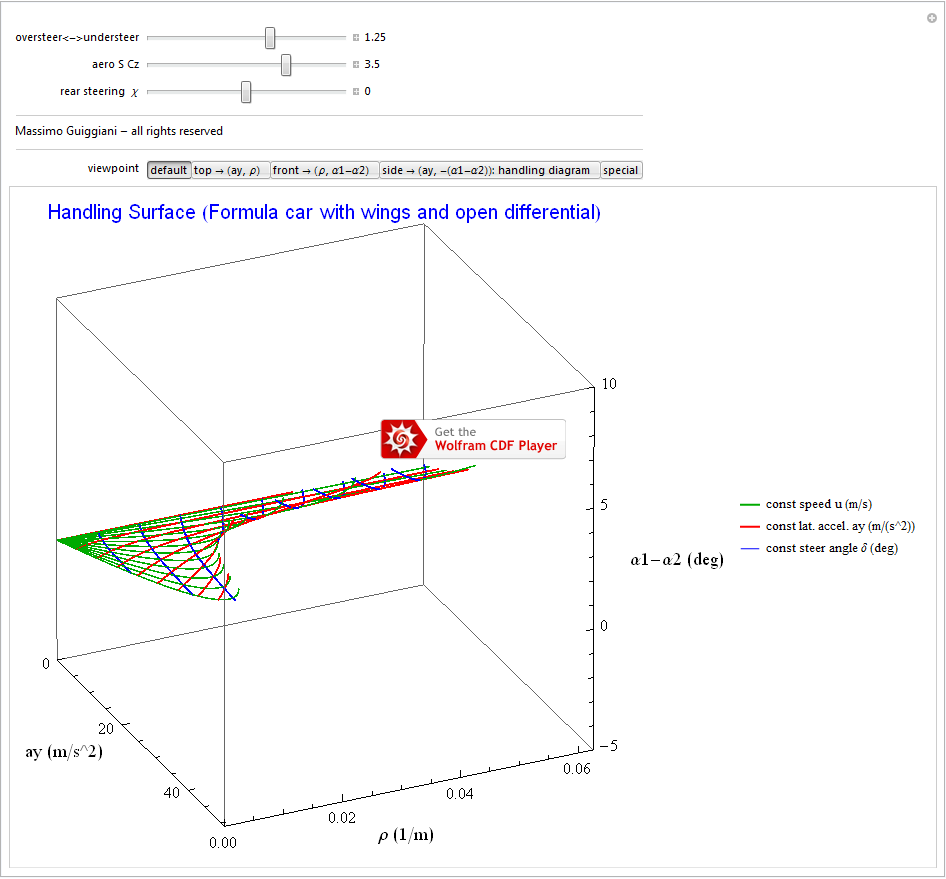Click the const lat. accel. ay legend entry
The height and width of the screenshot is (879, 946).
coord(840,526)
